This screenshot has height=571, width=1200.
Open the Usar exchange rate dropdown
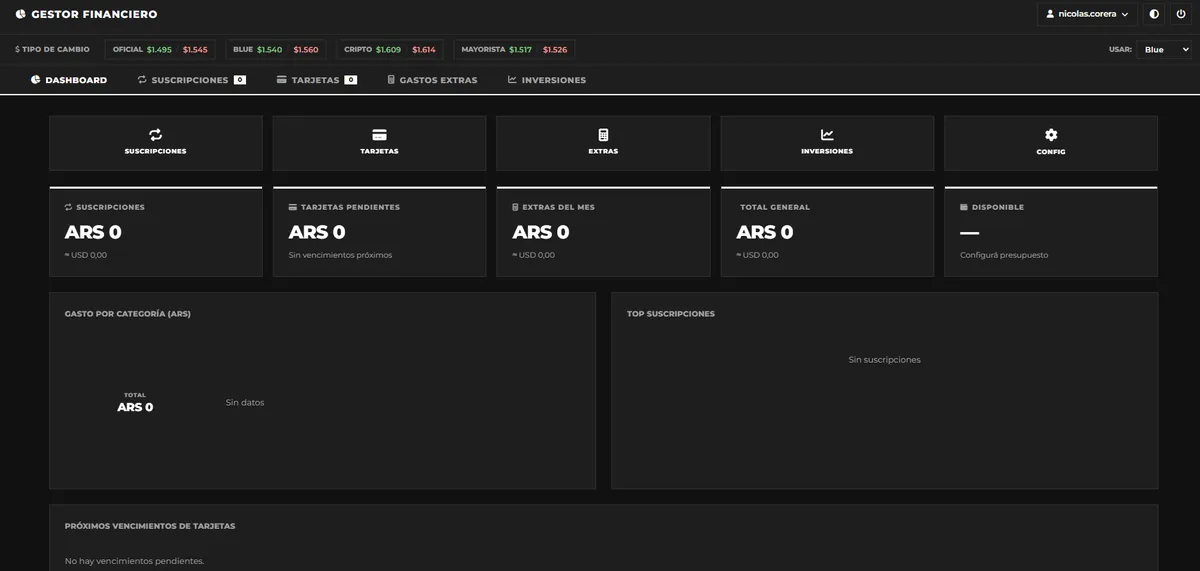pyautogui.click(x=1164, y=49)
